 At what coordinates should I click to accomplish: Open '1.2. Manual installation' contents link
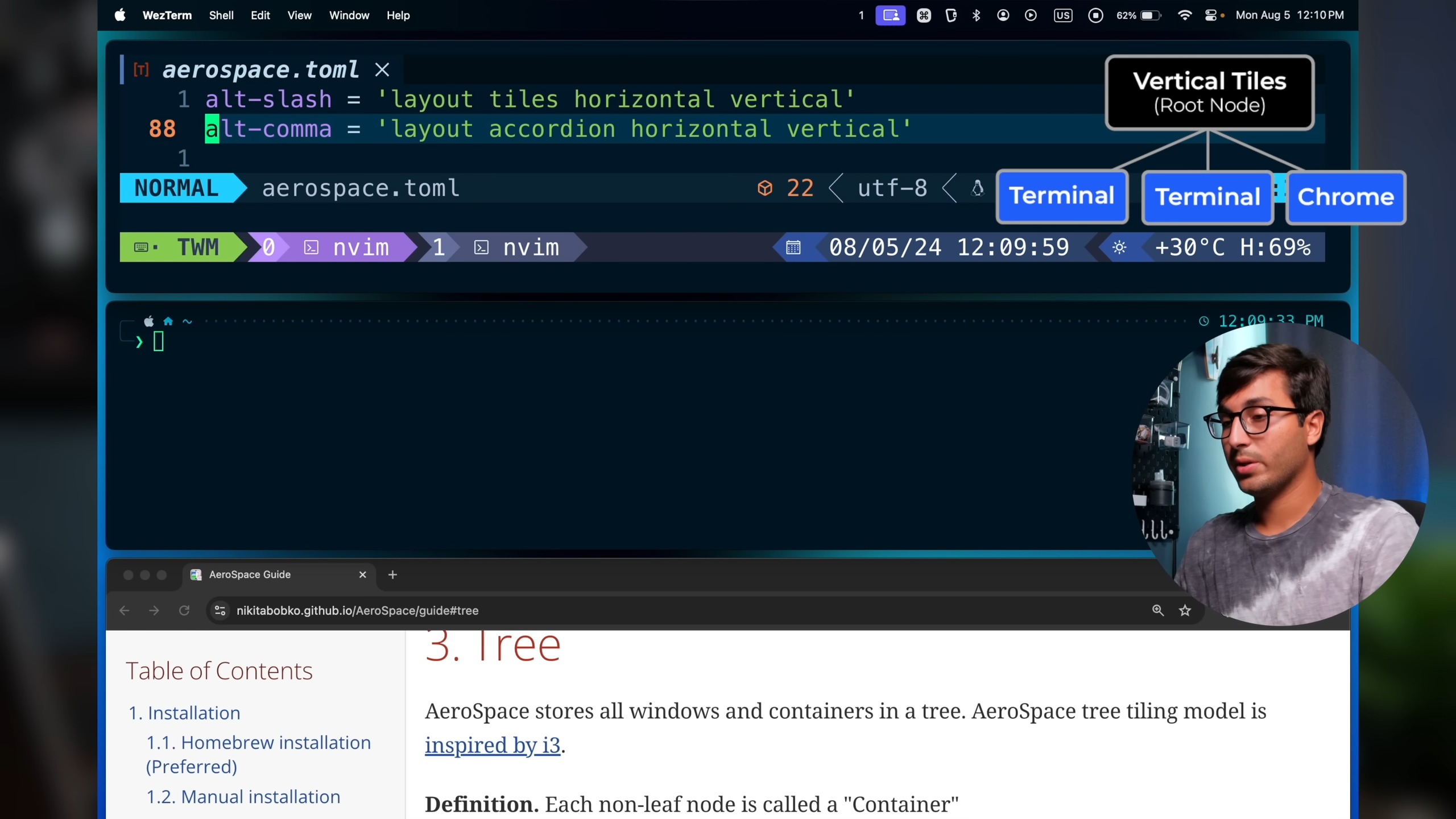click(243, 797)
